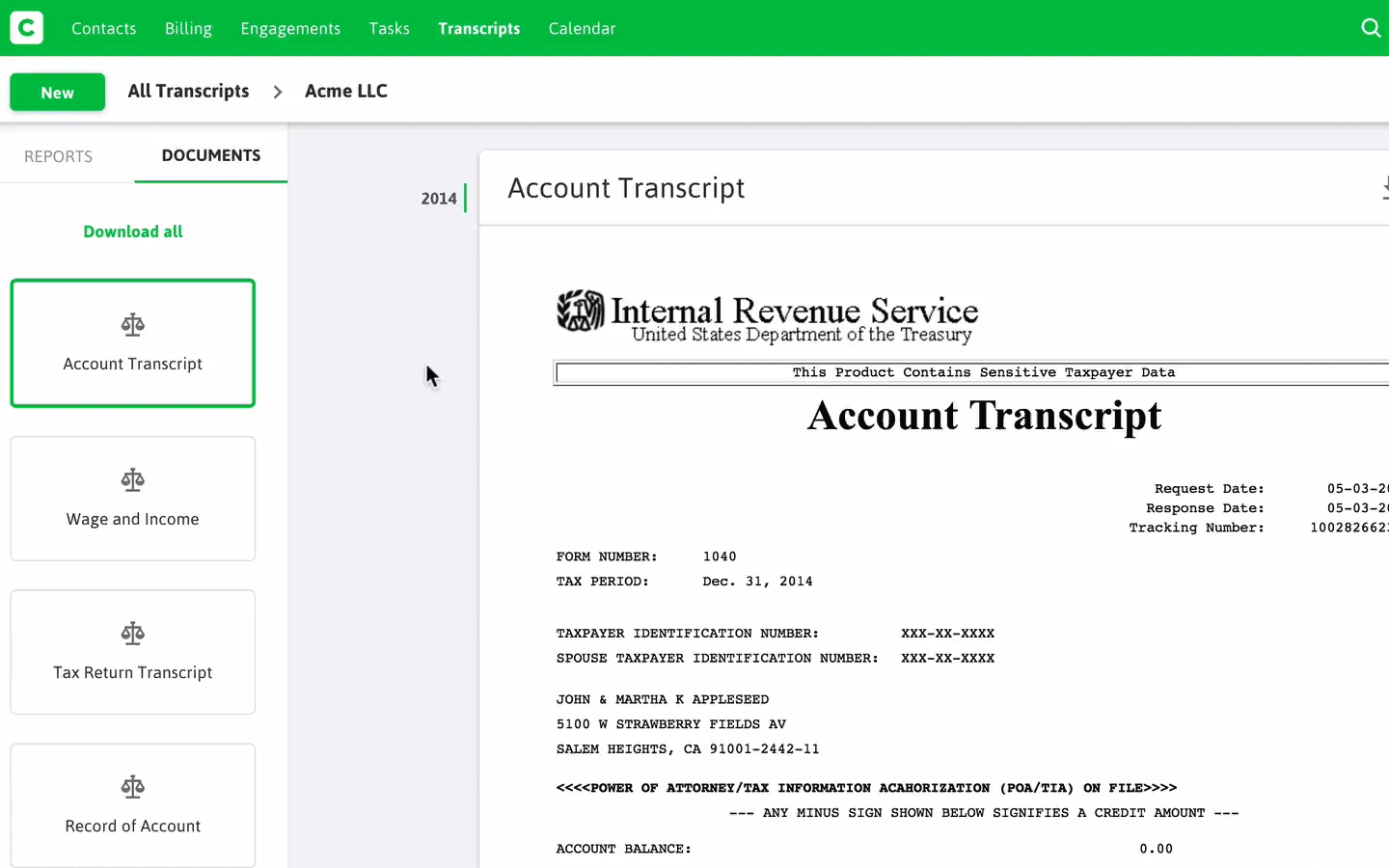Click 'JOHN & MARTHA K APPLESEED' name line

(663, 699)
